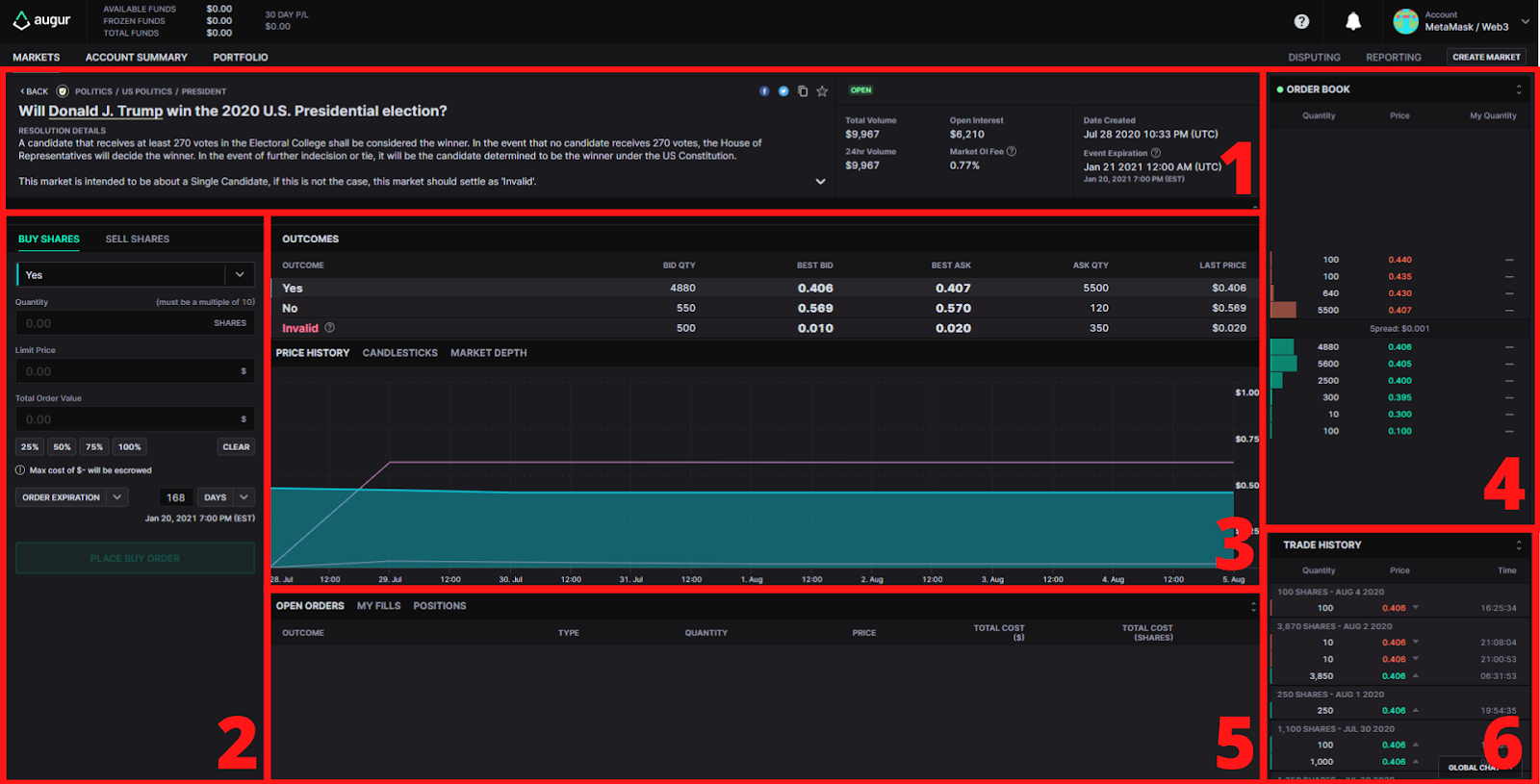This screenshot has height=784, width=1540.
Task: Select the 75% button
Action: pyautogui.click(x=93, y=446)
